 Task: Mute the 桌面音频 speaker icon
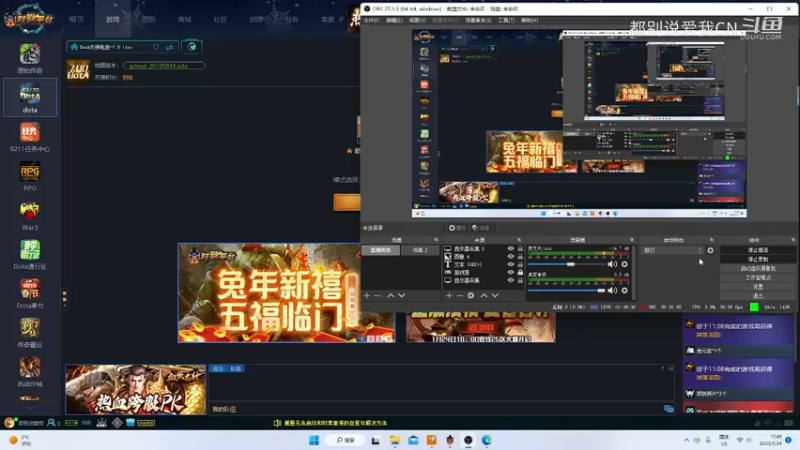point(612,290)
